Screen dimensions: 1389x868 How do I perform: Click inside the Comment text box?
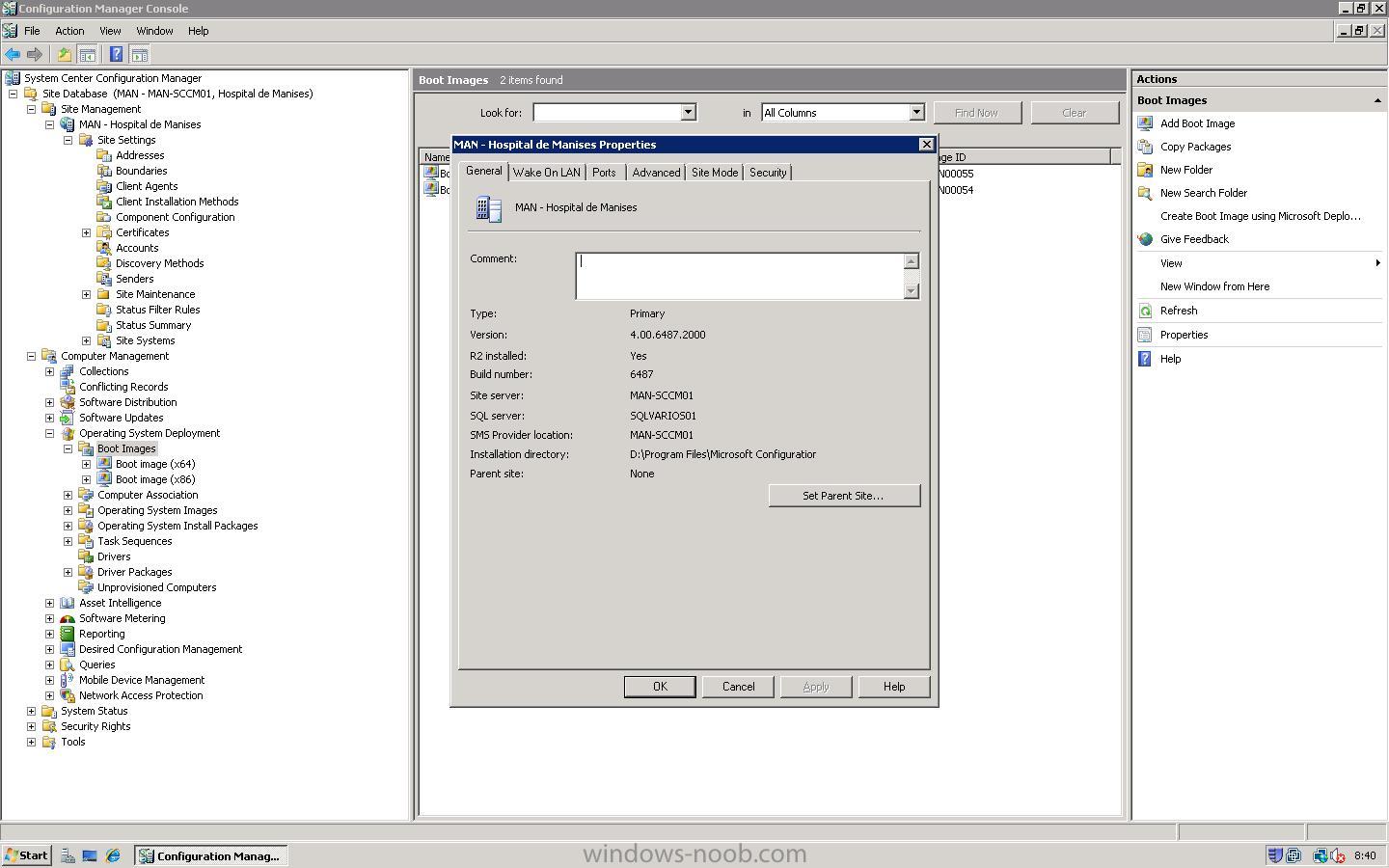740,276
